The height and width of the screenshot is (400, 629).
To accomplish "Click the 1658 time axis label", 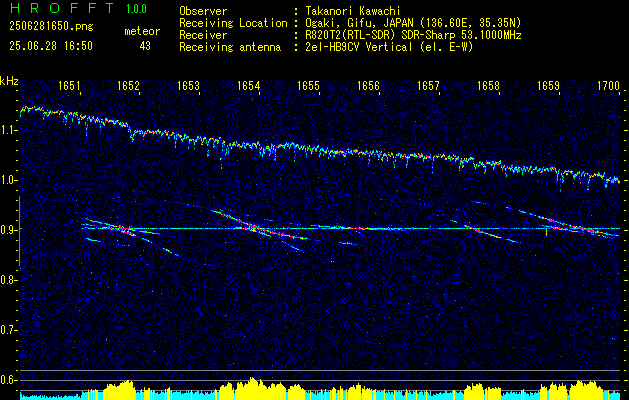I will tap(489, 86).
